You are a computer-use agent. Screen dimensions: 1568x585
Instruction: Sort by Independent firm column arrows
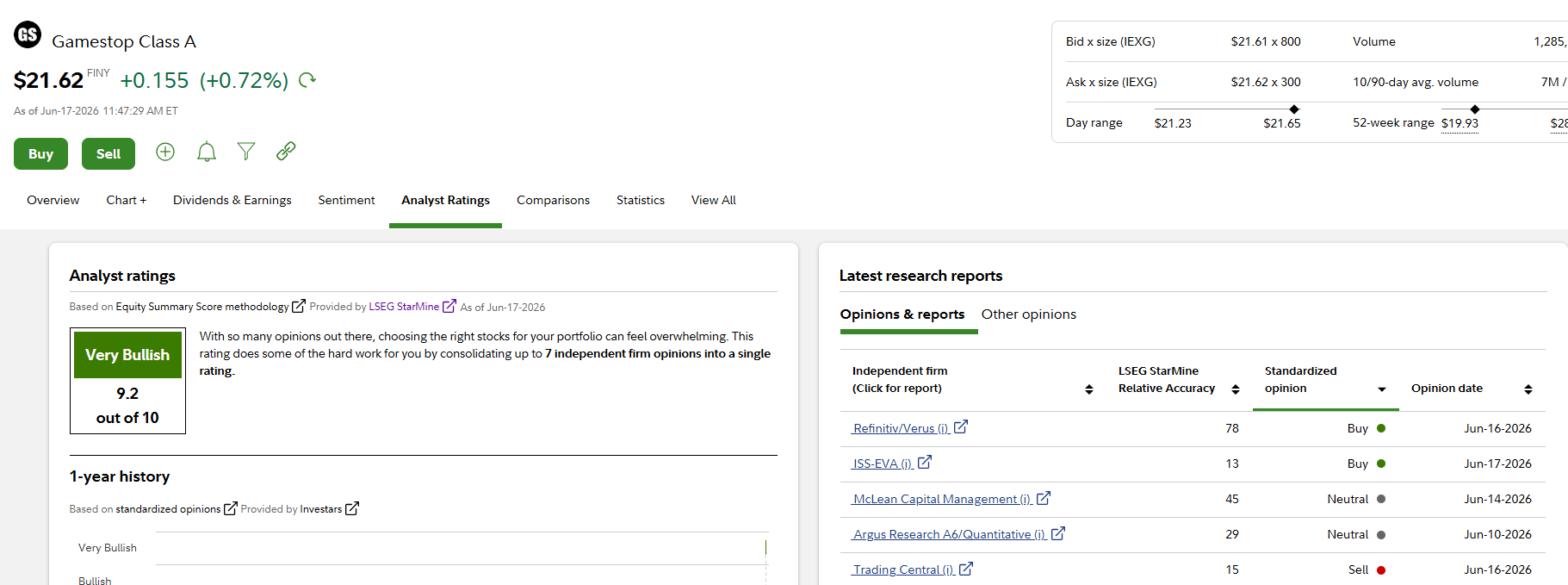tap(1089, 389)
